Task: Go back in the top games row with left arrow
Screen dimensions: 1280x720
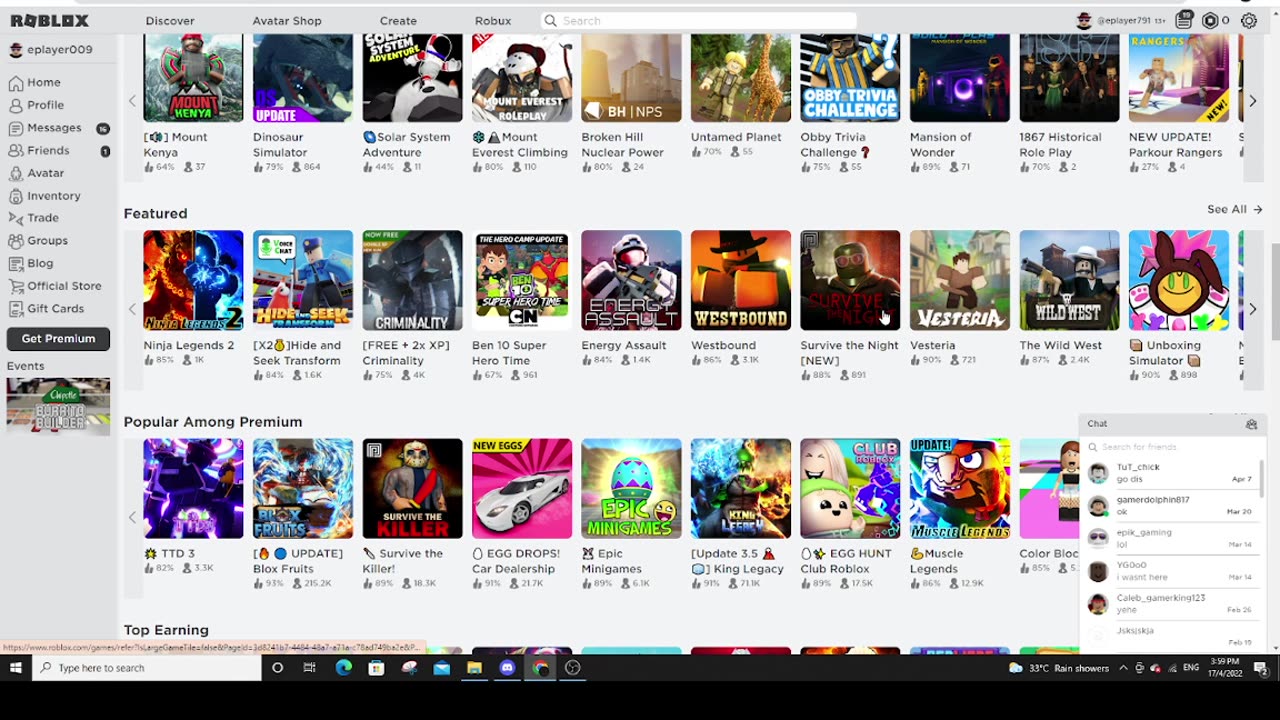Action: pos(132,101)
